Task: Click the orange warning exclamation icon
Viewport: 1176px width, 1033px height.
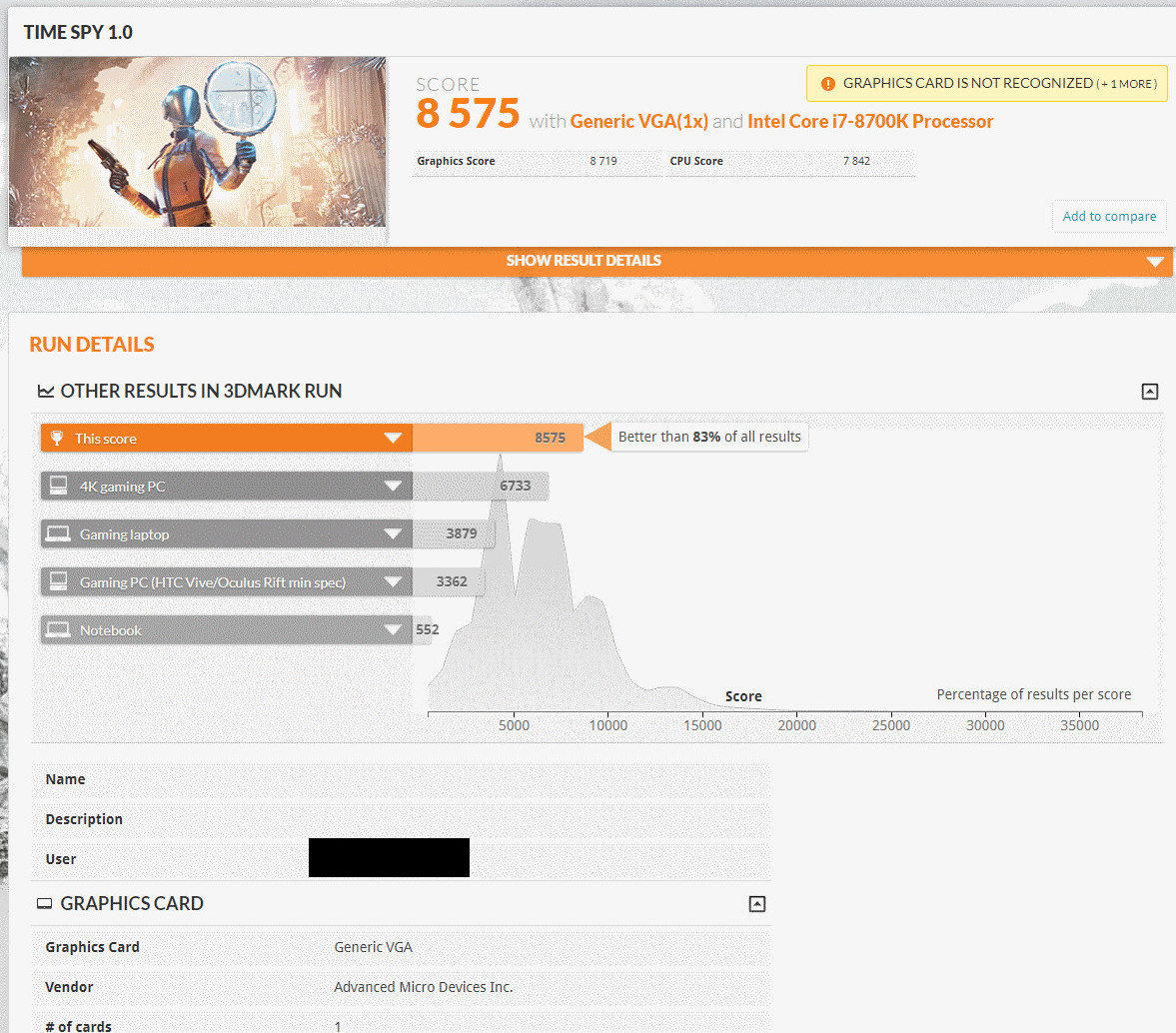Action: [x=827, y=84]
